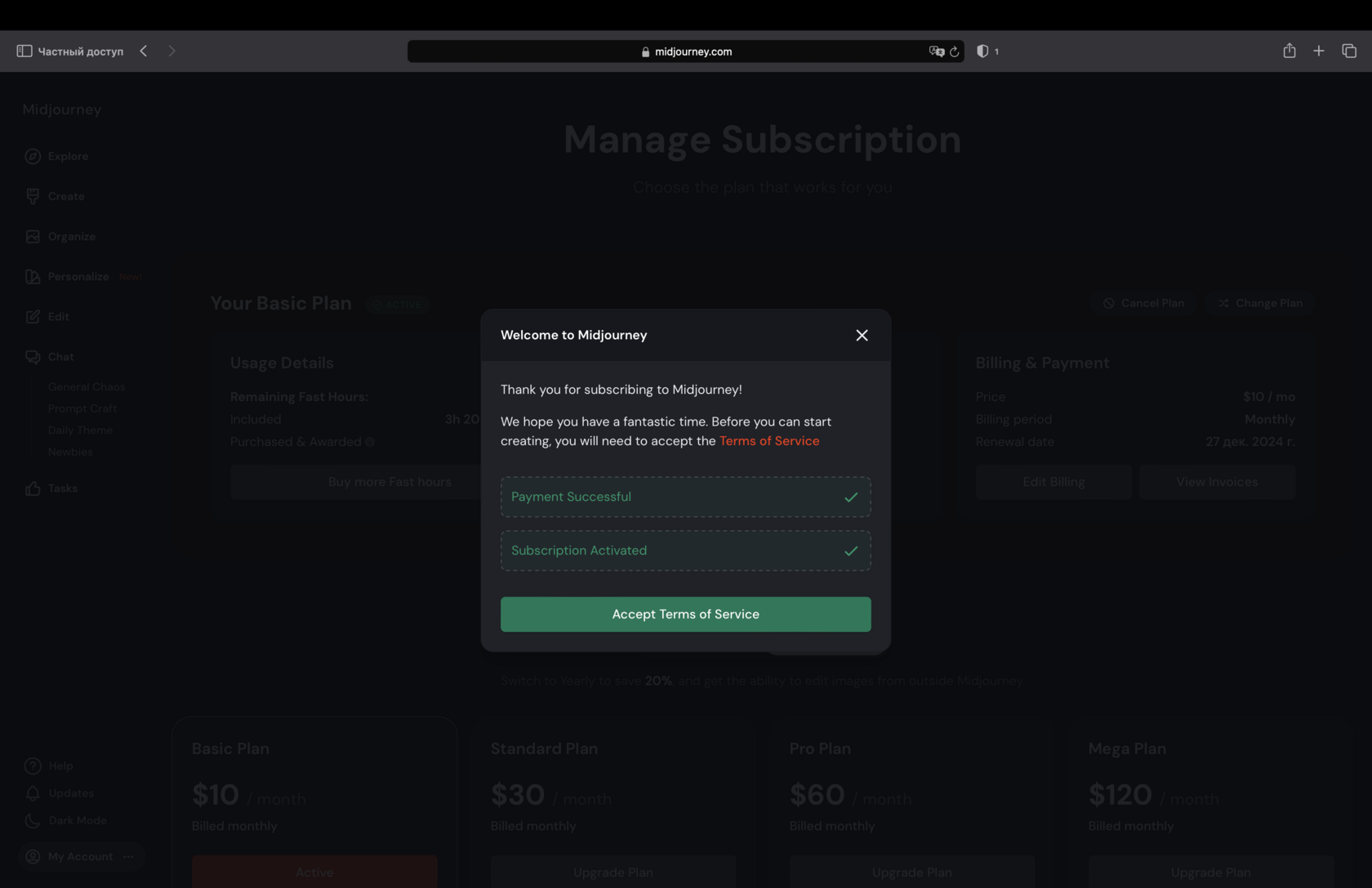Toggle the Safari sidebar icon

pyautogui.click(x=24, y=51)
